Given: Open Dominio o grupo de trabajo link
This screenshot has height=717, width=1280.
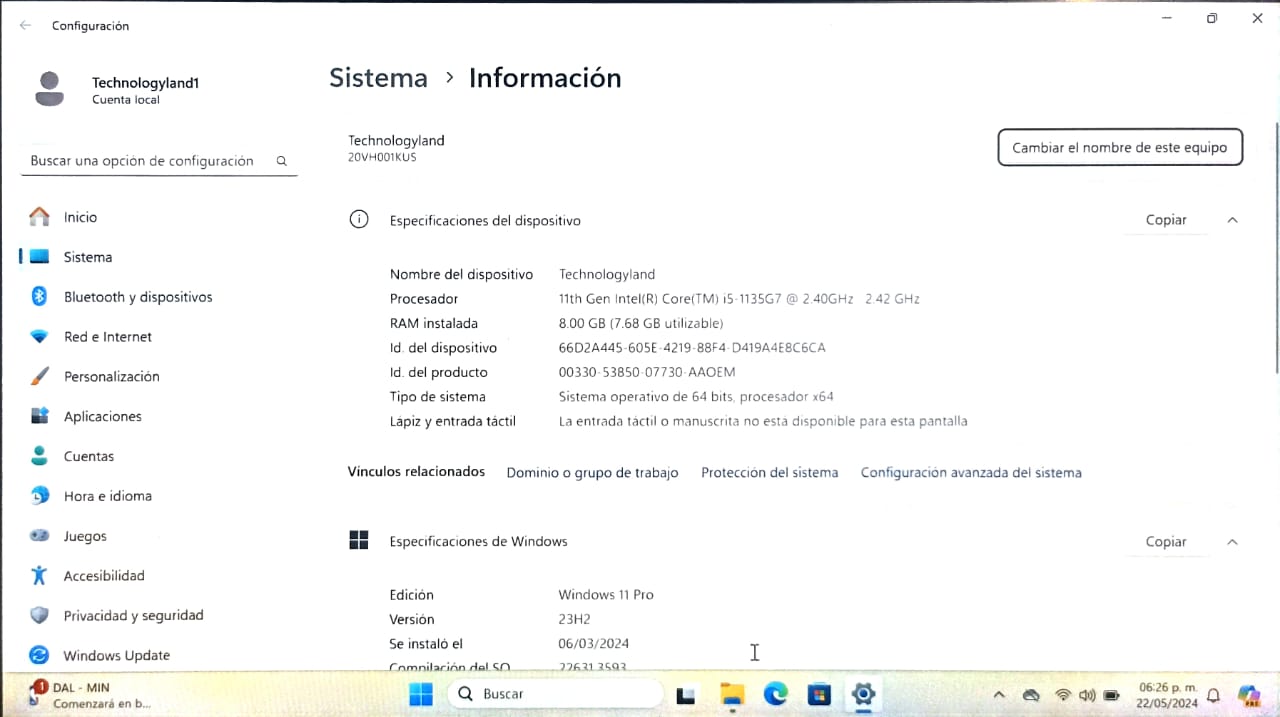Looking at the screenshot, I should point(592,473).
